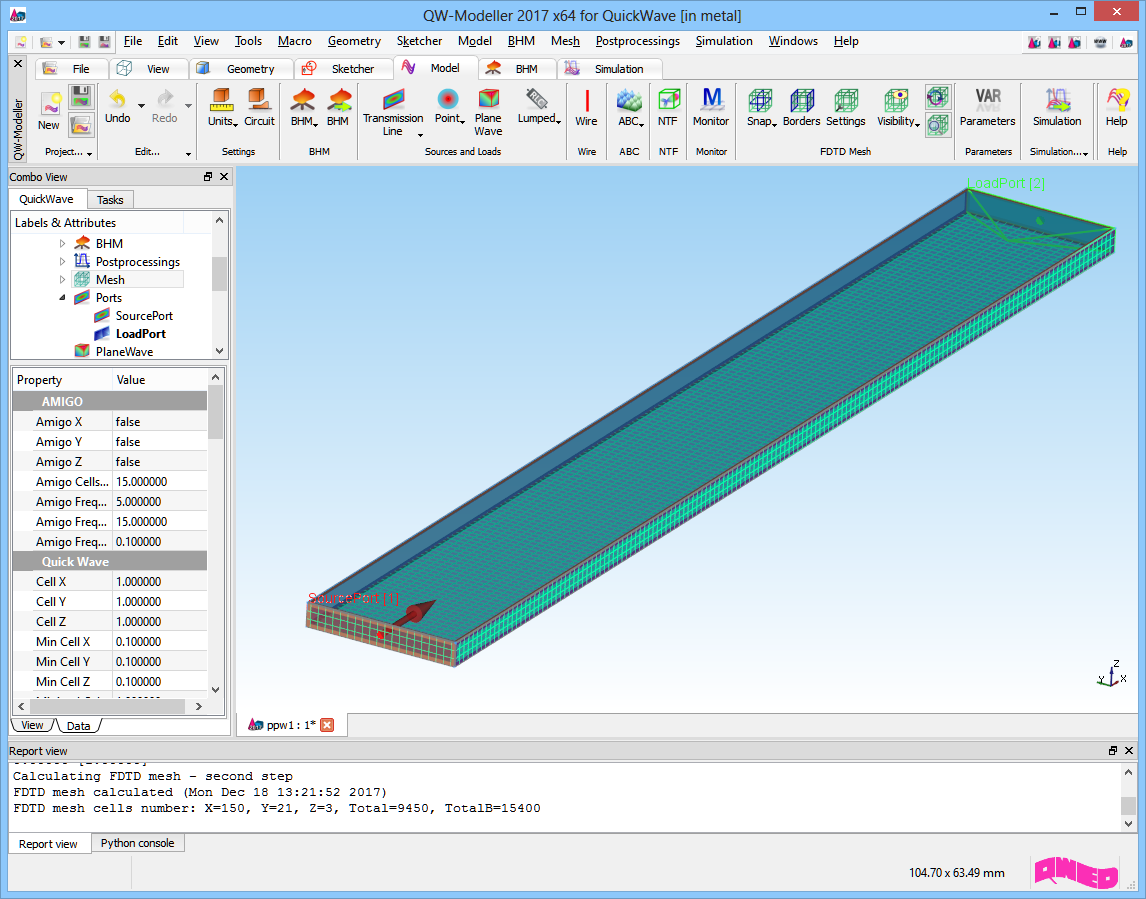Open the Geometry menu
The image size is (1146, 899).
(354, 41)
